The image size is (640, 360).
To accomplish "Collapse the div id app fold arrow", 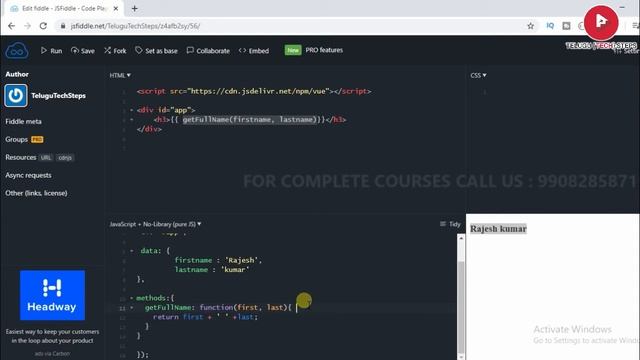I will 131,110.
